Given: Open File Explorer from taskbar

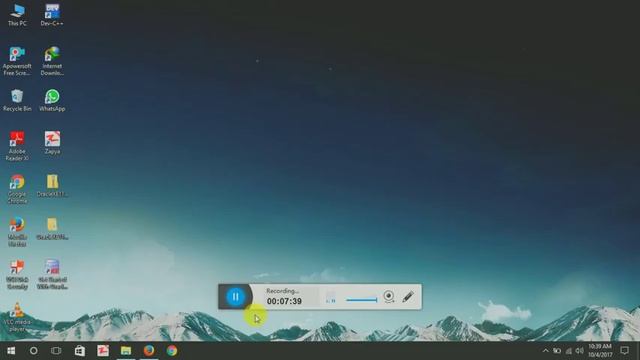Looking at the screenshot, I should 126,351.
